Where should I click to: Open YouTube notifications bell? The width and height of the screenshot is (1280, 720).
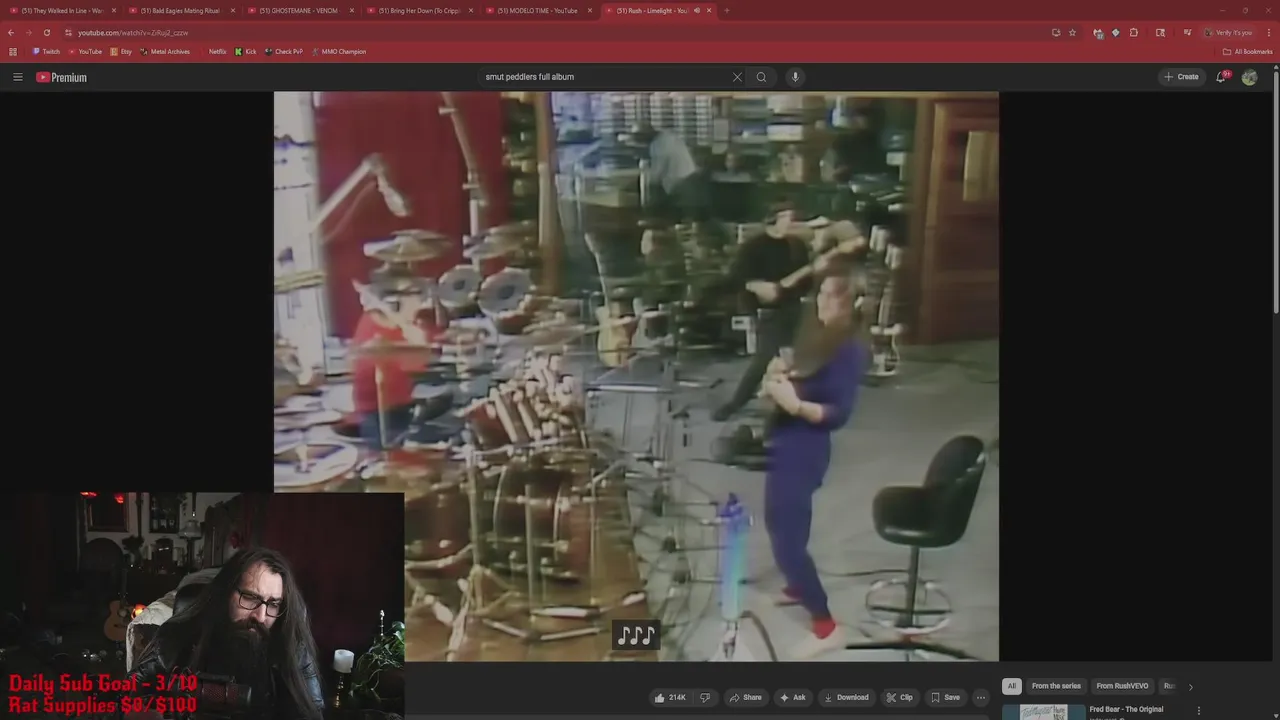pos(1221,77)
